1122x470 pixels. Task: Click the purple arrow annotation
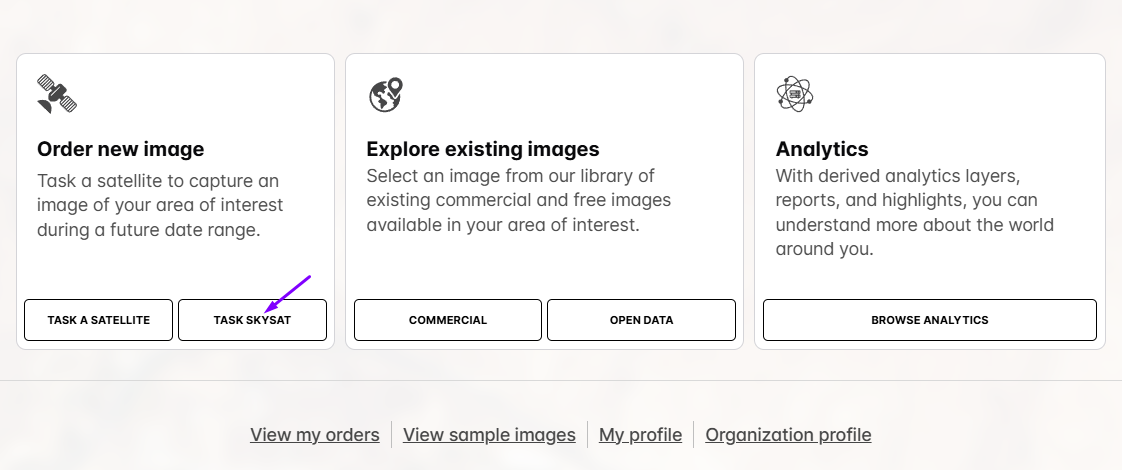tap(288, 292)
